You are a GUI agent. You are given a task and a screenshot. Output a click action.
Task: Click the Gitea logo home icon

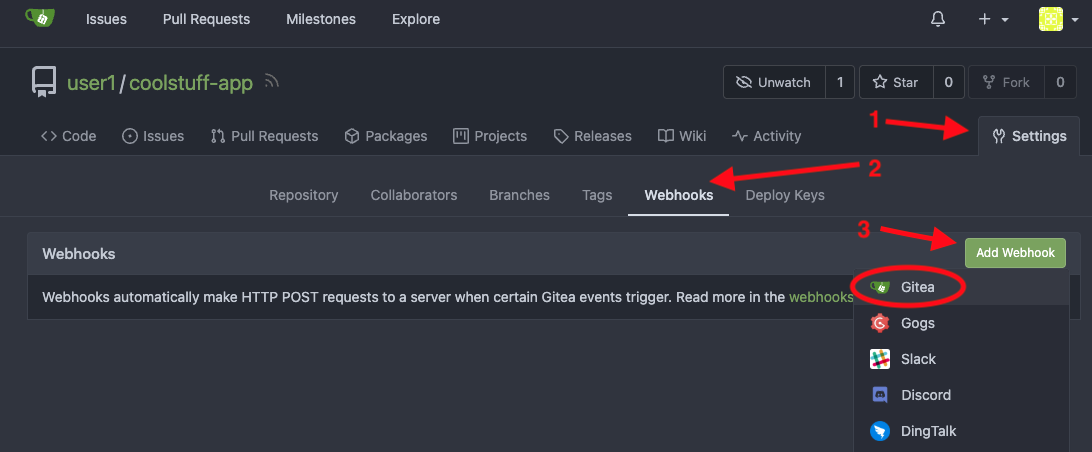pyautogui.click(x=40, y=18)
